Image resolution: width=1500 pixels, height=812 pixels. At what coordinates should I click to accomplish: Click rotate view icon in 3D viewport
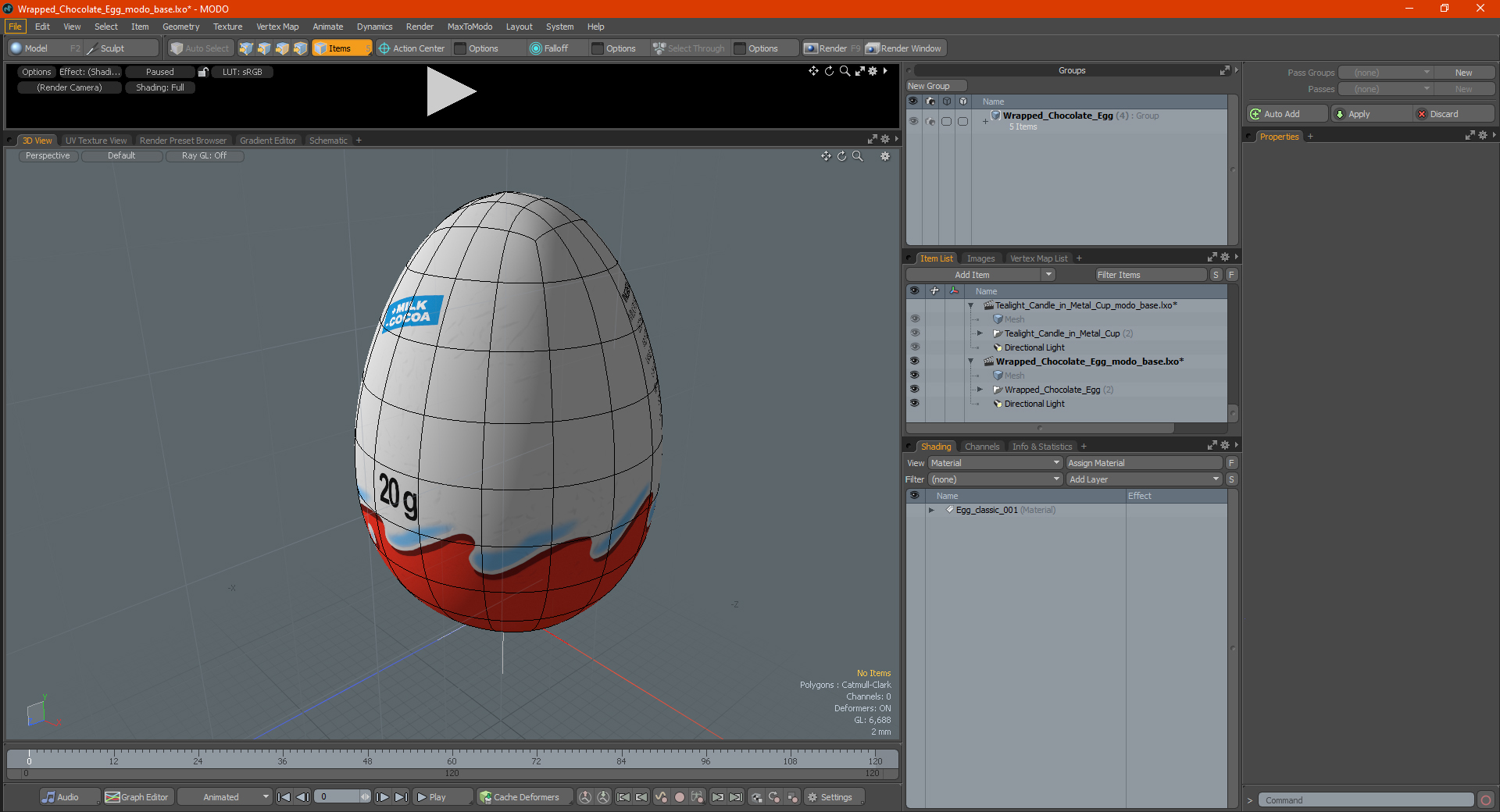842,156
